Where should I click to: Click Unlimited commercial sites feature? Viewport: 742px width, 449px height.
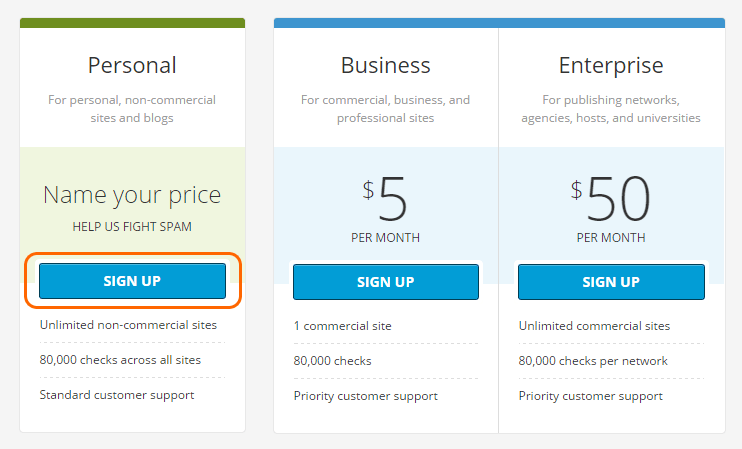pyautogui.click(x=594, y=326)
